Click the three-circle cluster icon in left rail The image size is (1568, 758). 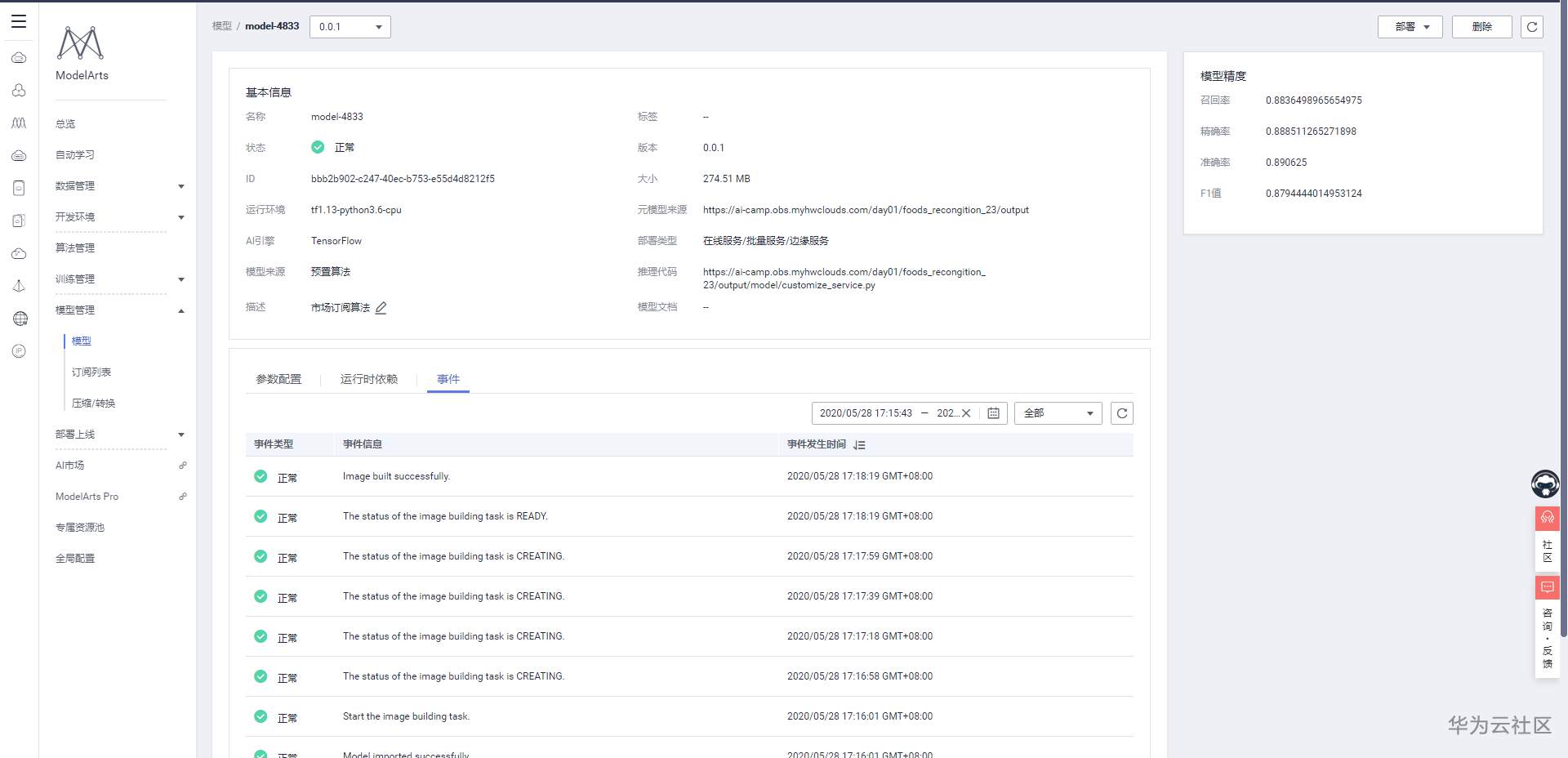[x=19, y=90]
